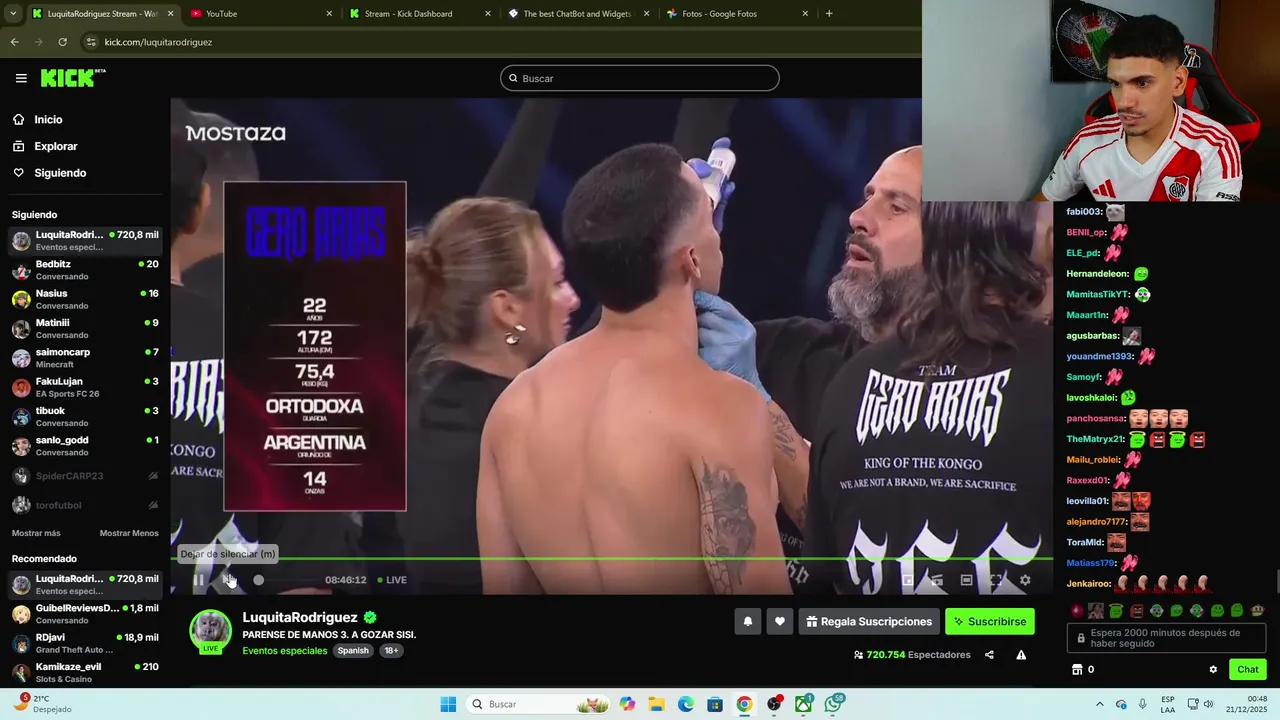Viewport: 1280px width, 720px height.
Task: Switch to the ChatBot and Widgets tab
Action: 578,14
